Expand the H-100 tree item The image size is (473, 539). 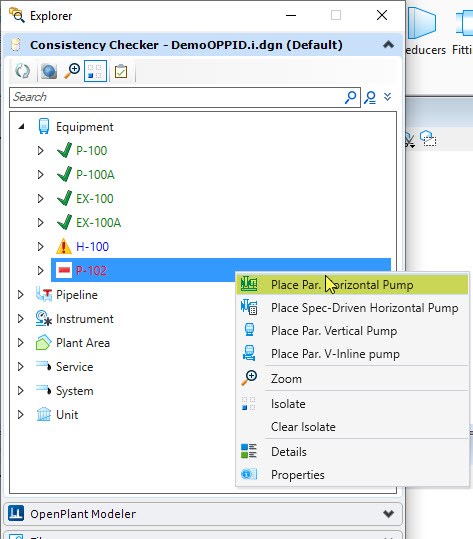click(x=40, y=246)
